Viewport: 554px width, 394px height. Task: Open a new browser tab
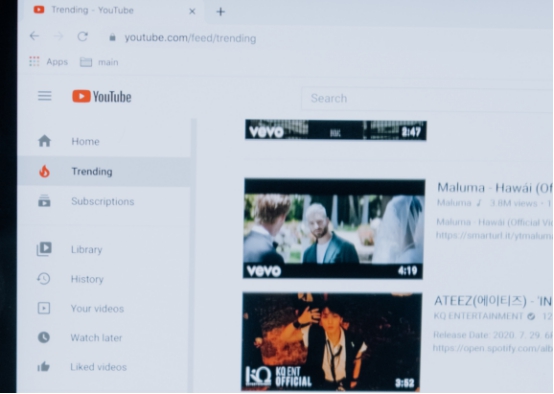[x=220, y=12]
